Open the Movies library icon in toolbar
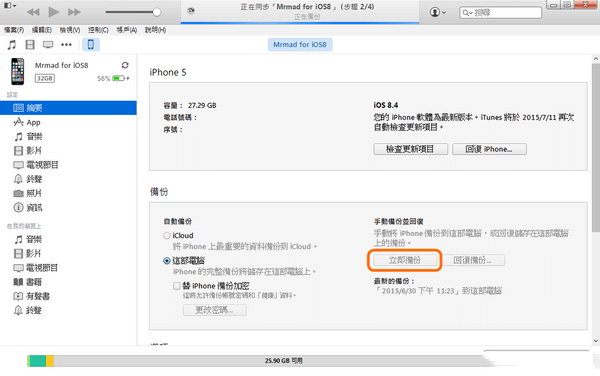 (x=30, y=45)
